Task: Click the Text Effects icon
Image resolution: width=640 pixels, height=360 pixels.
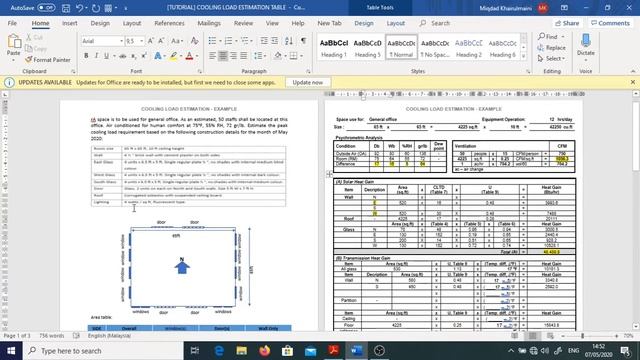Action: point(158,56)
